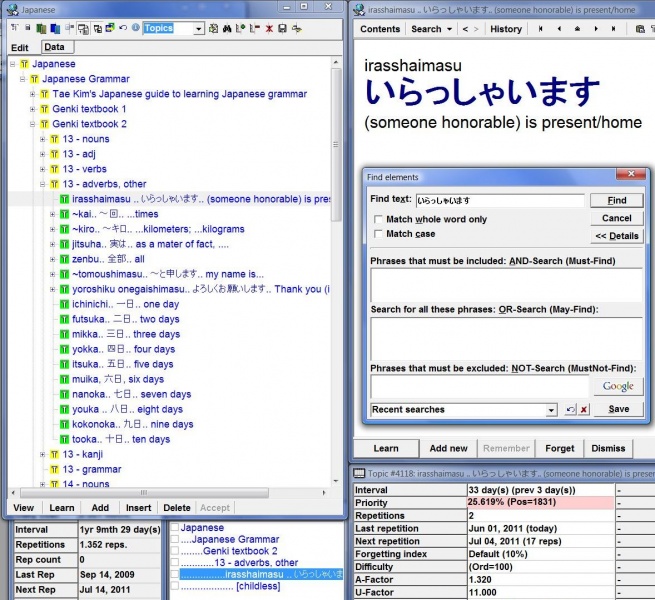Go to next element with right arrow

point(596,29)
